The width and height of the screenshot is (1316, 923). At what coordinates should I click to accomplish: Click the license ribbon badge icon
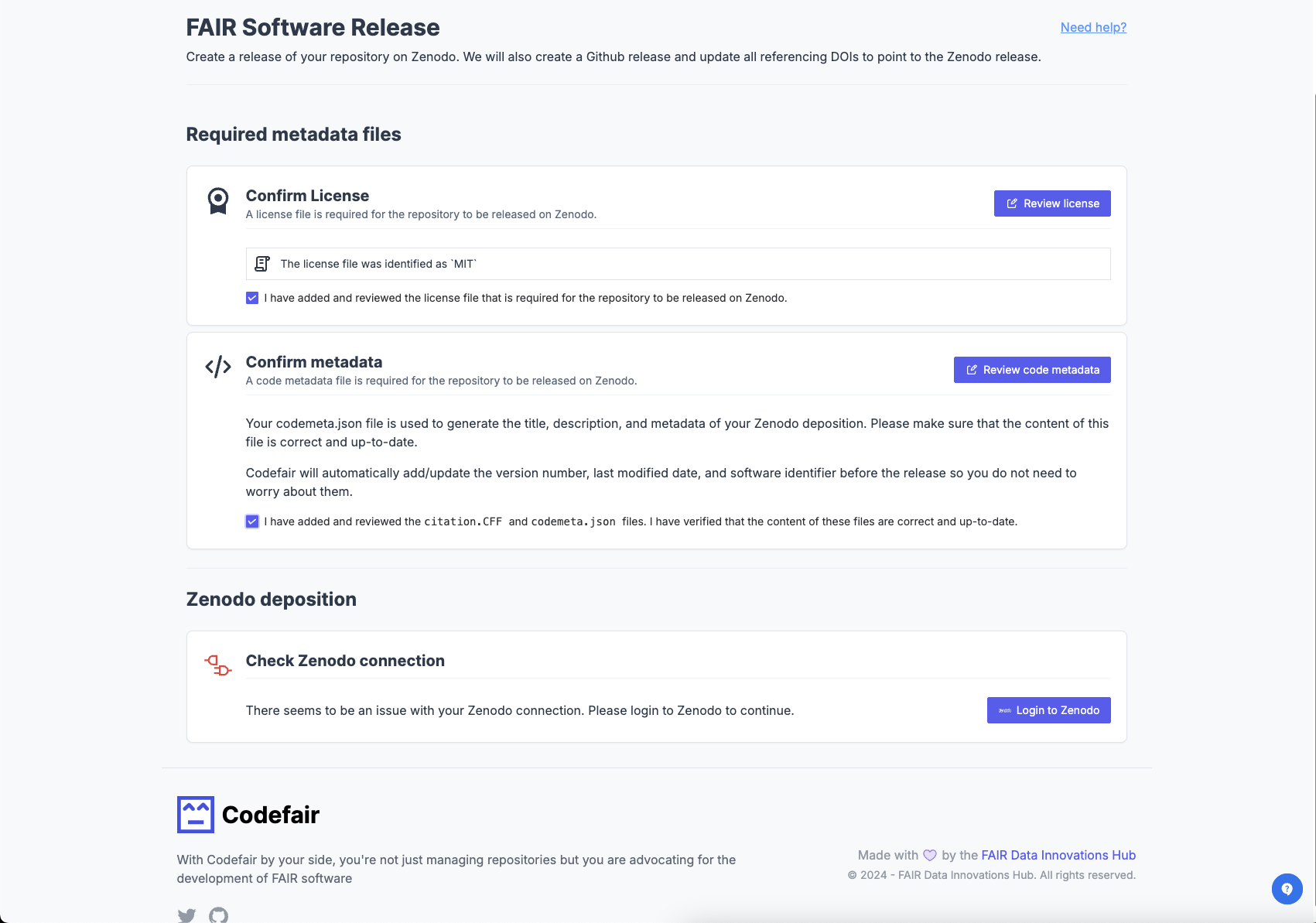(218, 201)
